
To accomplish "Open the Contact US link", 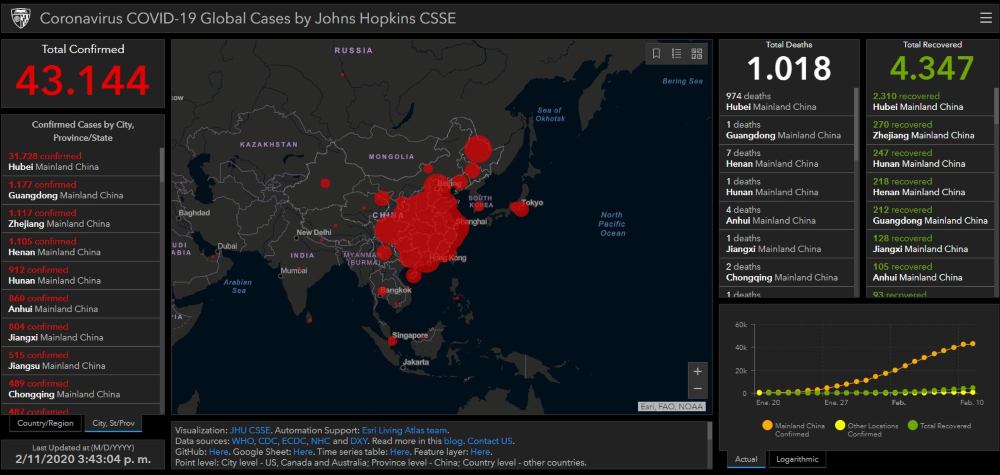I will coord(490,440).
